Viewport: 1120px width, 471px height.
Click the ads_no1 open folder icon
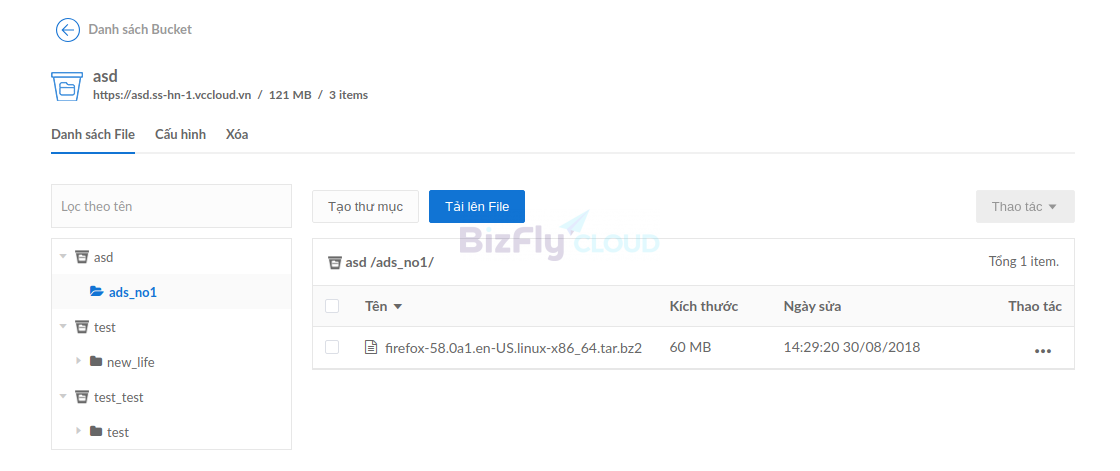96,292
